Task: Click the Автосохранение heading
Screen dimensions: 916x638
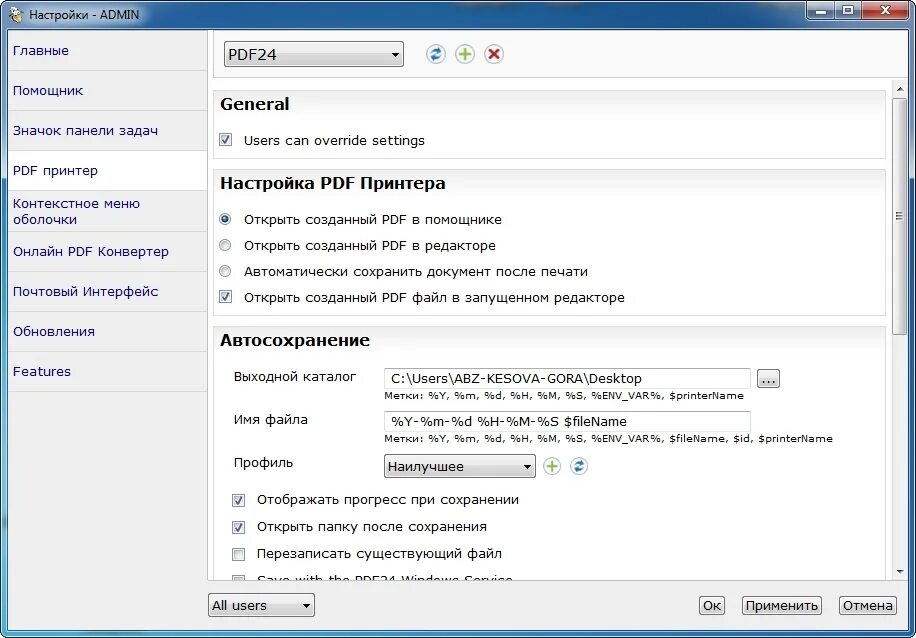Action: [295, 341]
